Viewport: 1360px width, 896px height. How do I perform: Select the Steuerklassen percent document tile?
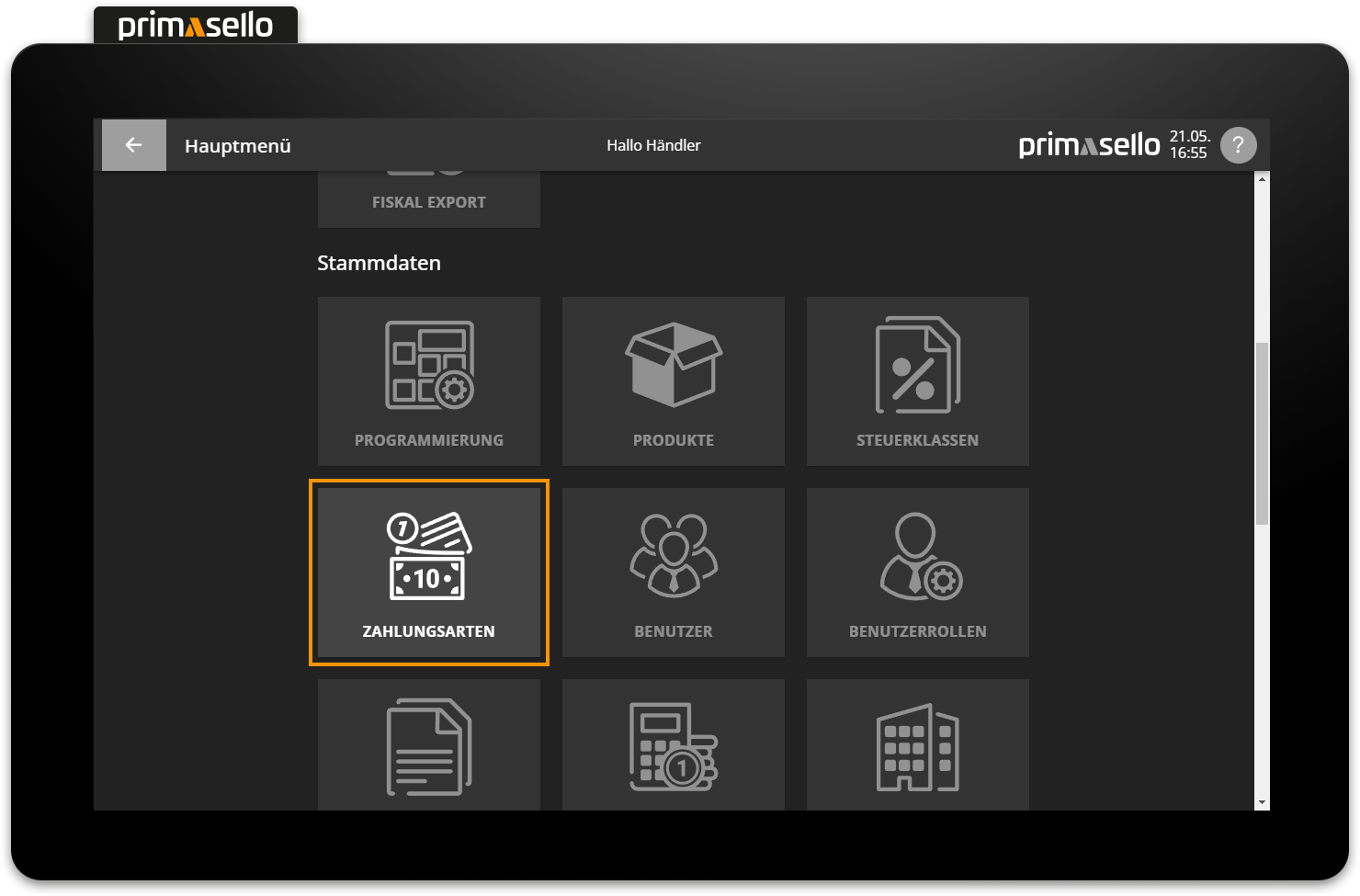[x=917, y=381]
